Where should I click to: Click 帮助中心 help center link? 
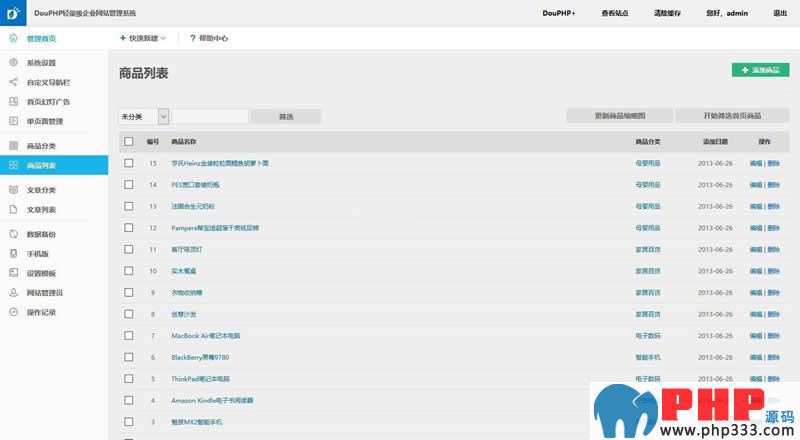click(x=213, y=38)
